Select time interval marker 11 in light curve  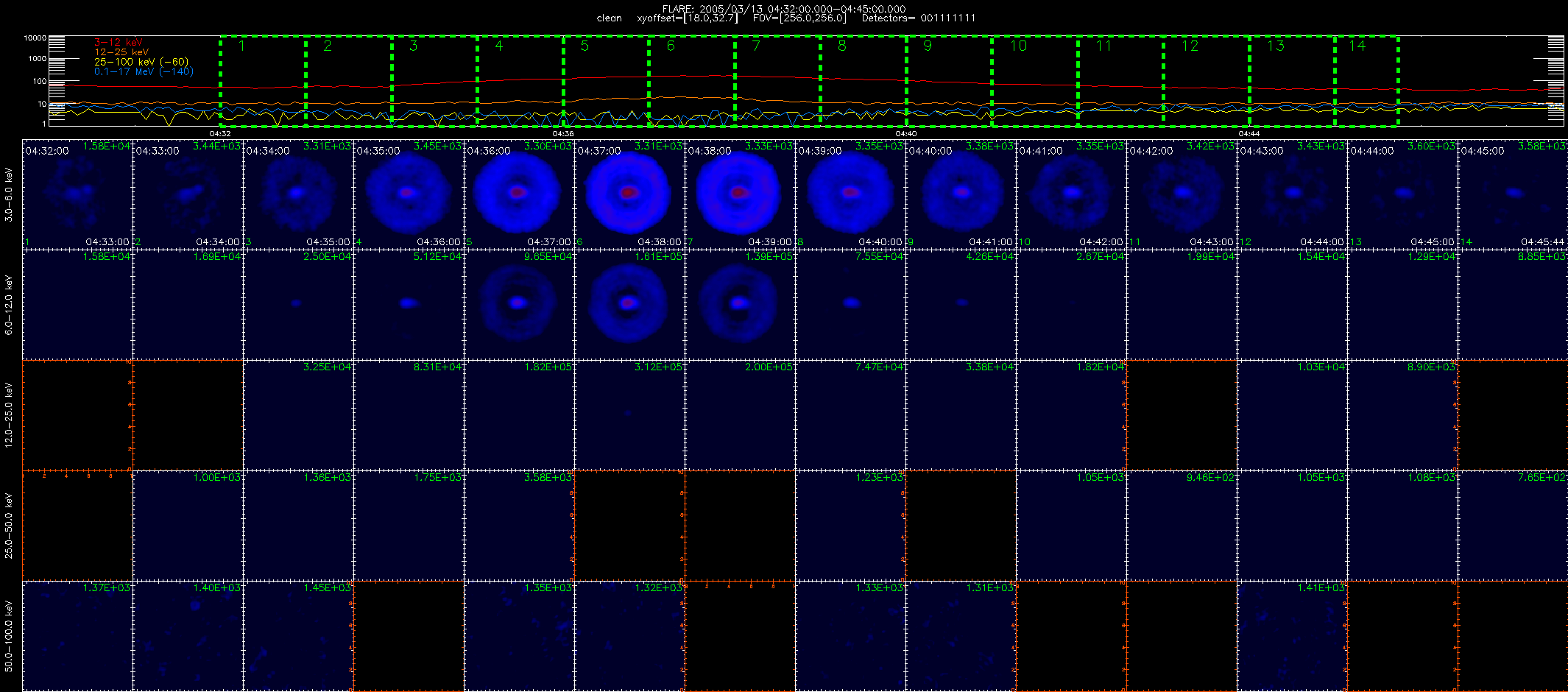click(x=1103, y=46)
